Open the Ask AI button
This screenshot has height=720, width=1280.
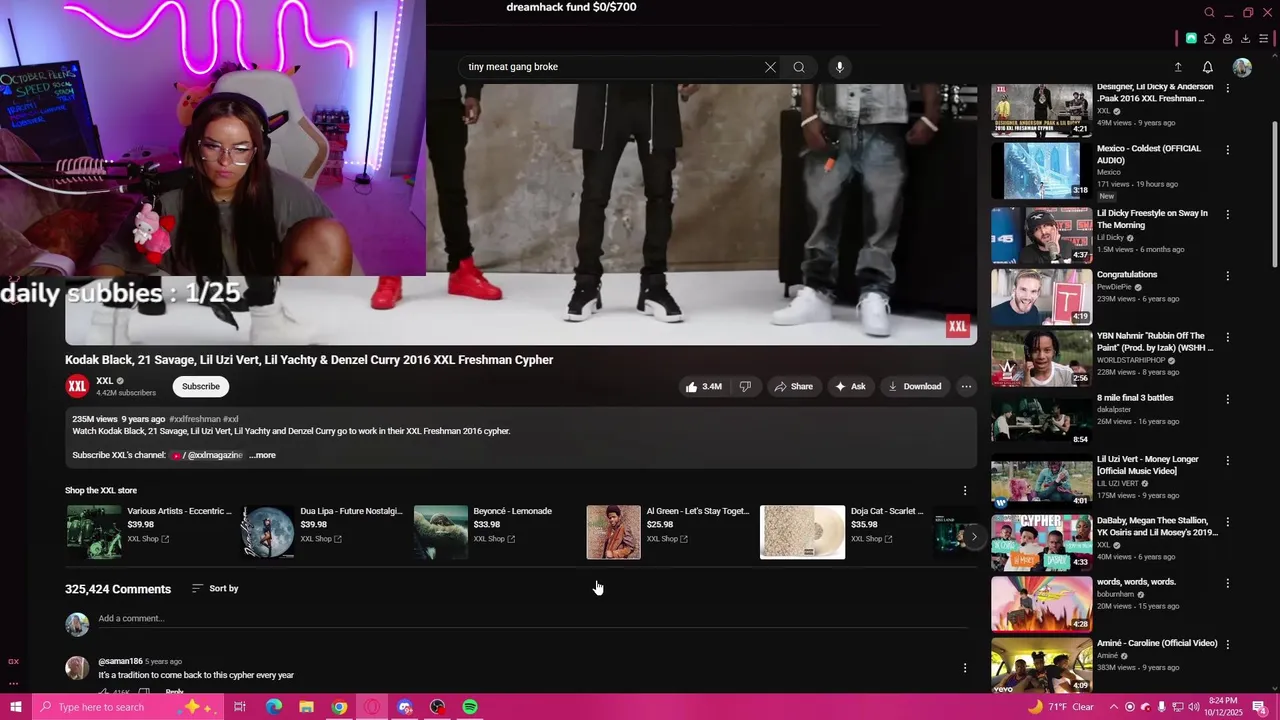point(850,386)
